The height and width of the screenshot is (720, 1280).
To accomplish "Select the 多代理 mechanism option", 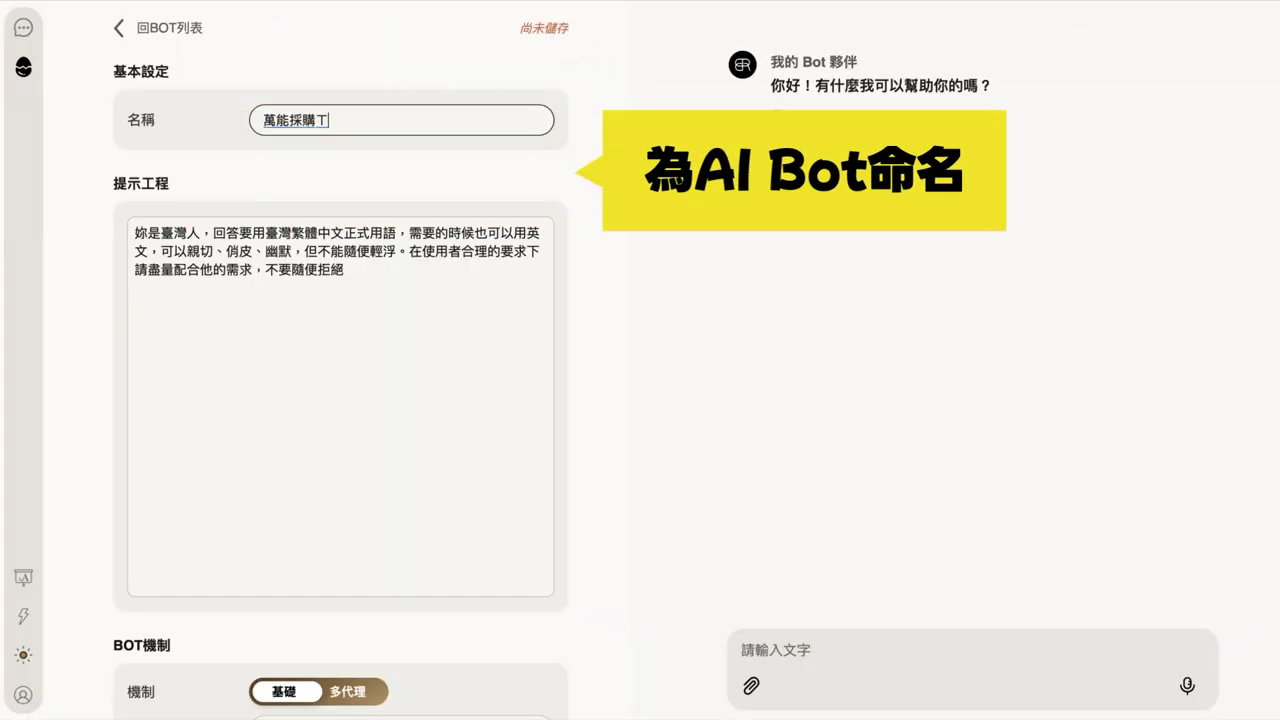I will point(348,692).
